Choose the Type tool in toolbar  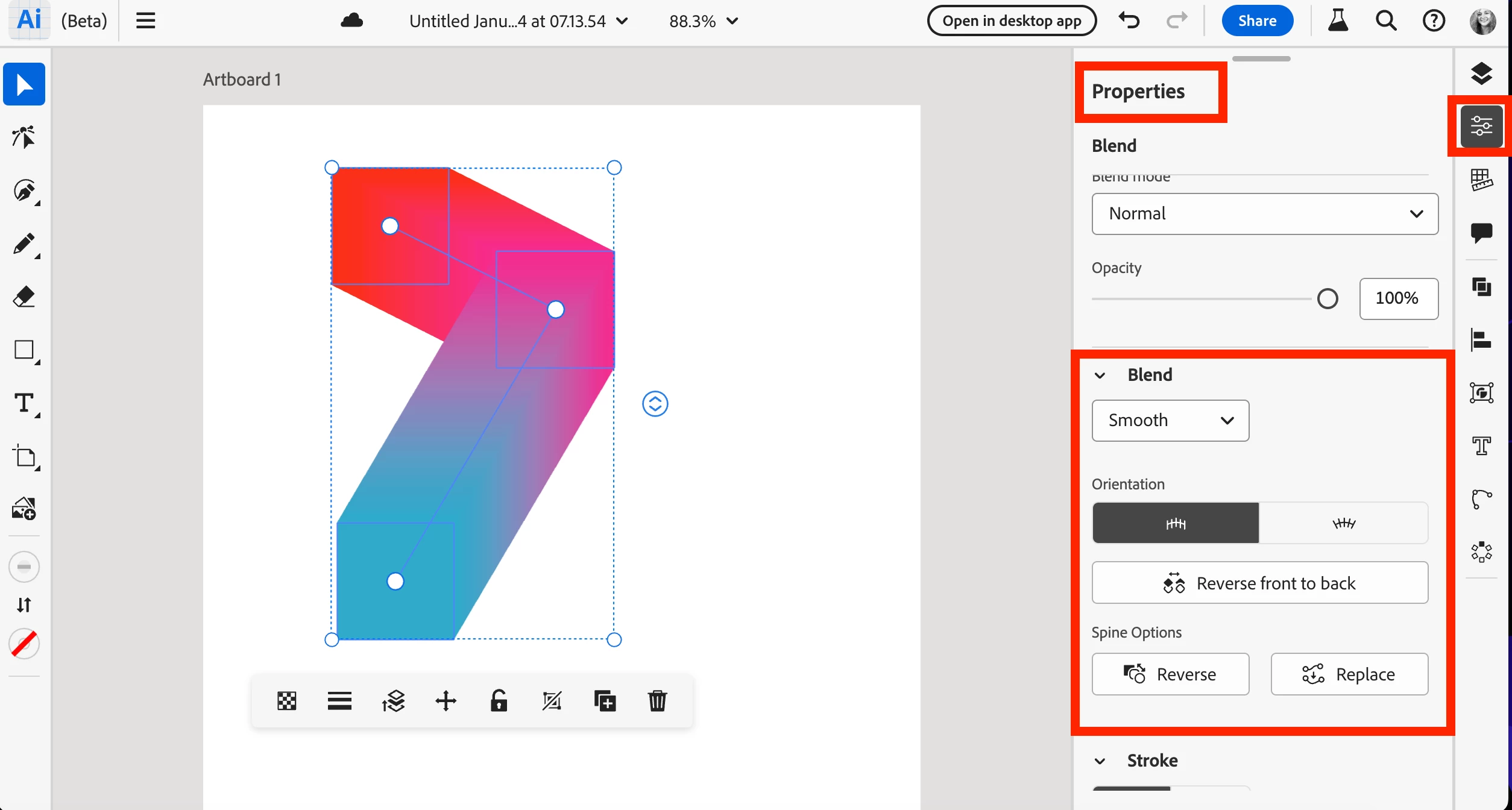(24, 403)
